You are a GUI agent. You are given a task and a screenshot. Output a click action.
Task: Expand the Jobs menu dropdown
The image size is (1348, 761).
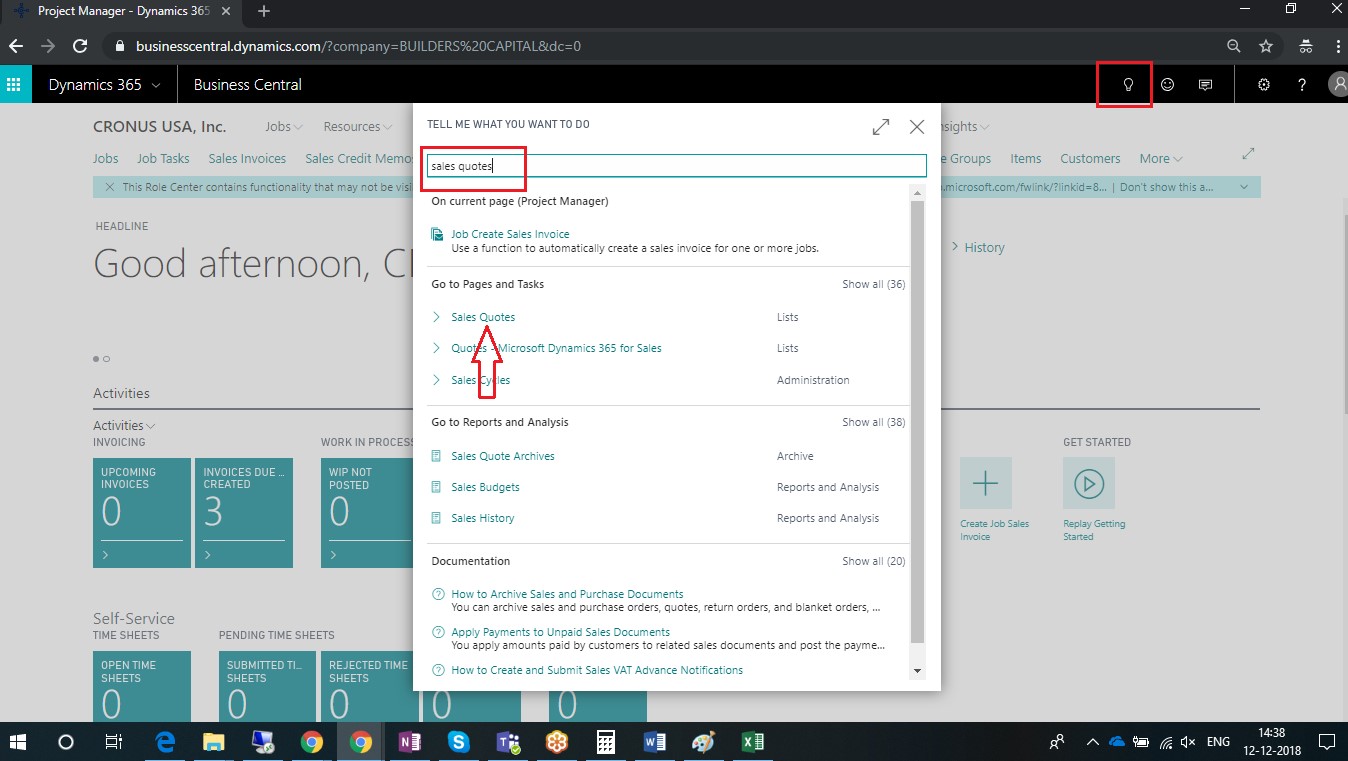[284, 127]
